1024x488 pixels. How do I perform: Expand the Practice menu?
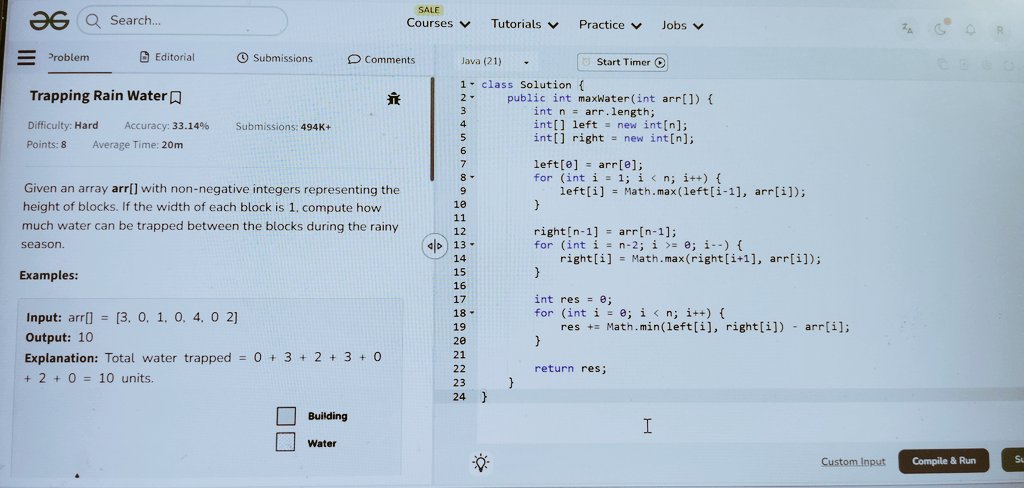(610, 25)
